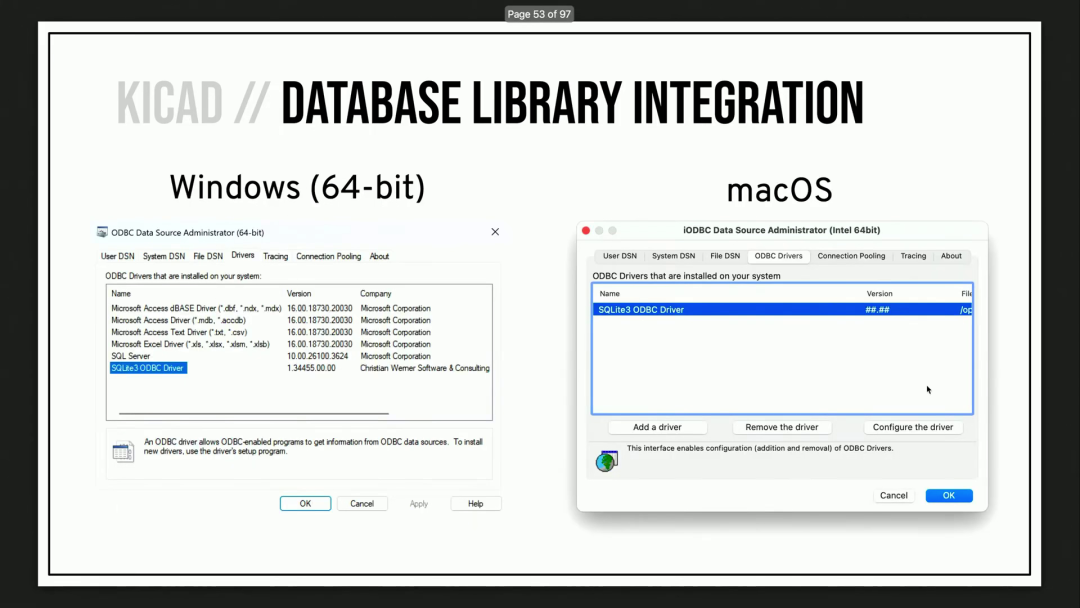The image size is (1080, 608).
Task: Click Version column header in iODBC list
Action: coord(880,293)
